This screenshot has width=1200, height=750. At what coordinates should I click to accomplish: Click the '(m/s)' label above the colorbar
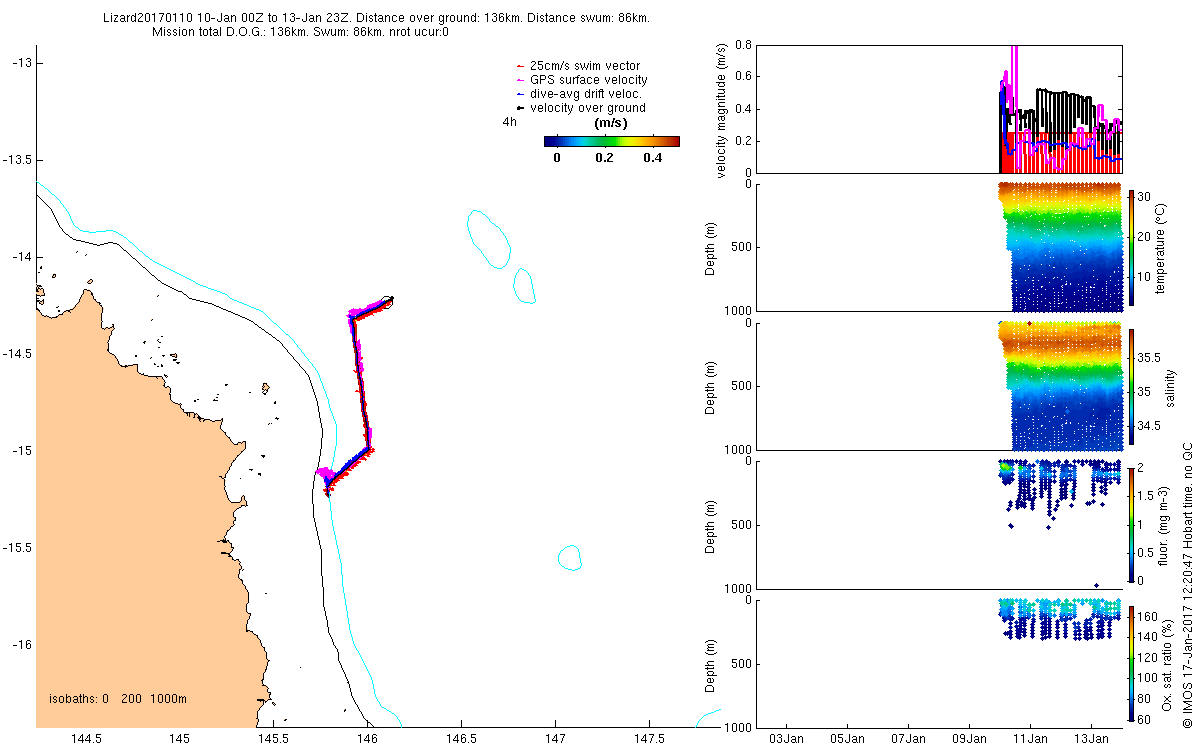point(611,123)
